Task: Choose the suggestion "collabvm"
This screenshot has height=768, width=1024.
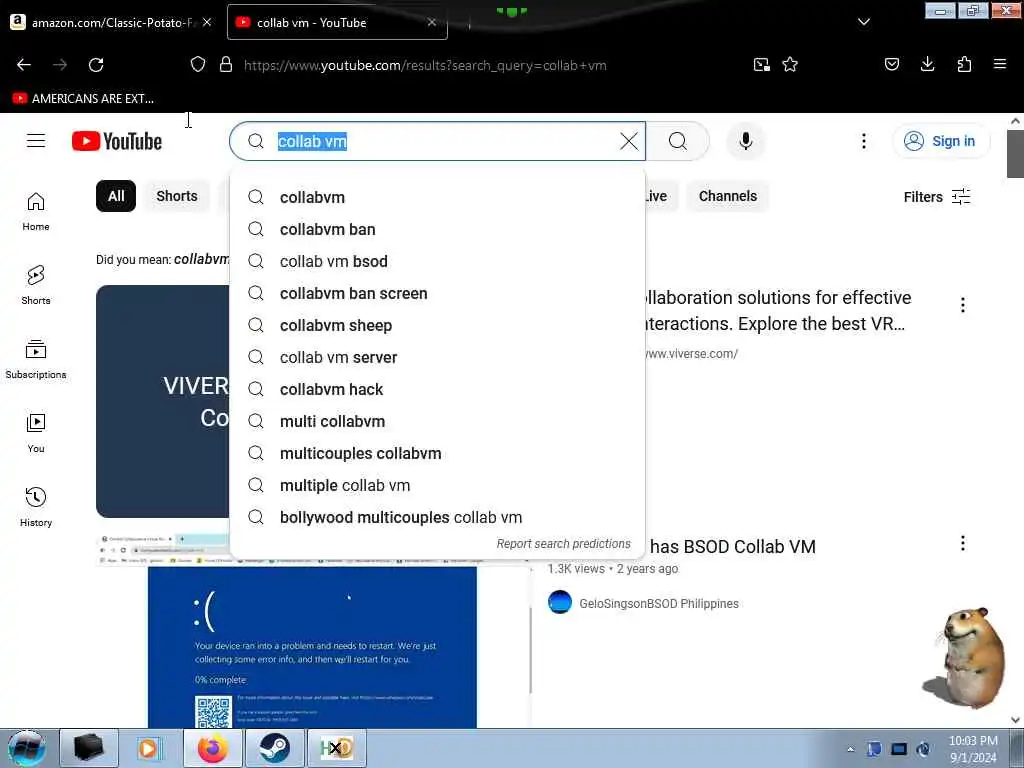Action: (x=438, y=197)
